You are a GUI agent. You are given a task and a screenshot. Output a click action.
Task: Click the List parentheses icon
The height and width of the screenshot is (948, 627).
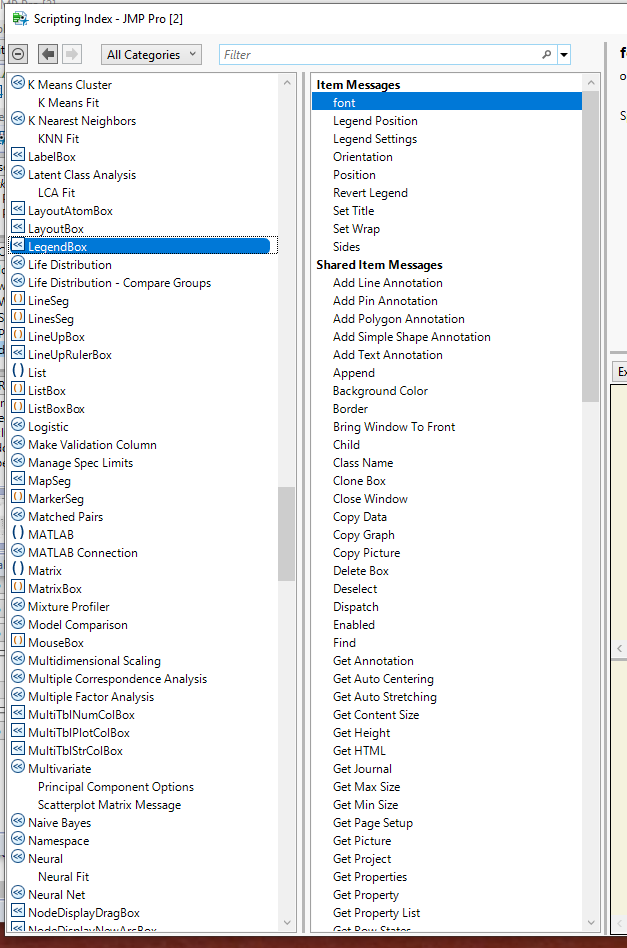tap(18, 372)
